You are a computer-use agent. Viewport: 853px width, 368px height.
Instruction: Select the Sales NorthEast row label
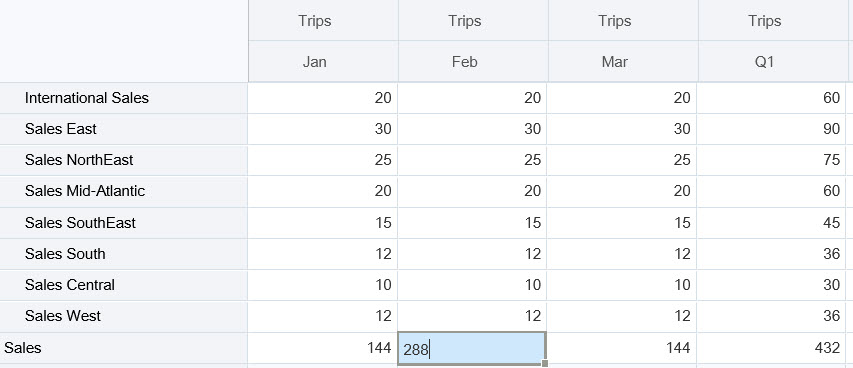(x=123, y=160)
